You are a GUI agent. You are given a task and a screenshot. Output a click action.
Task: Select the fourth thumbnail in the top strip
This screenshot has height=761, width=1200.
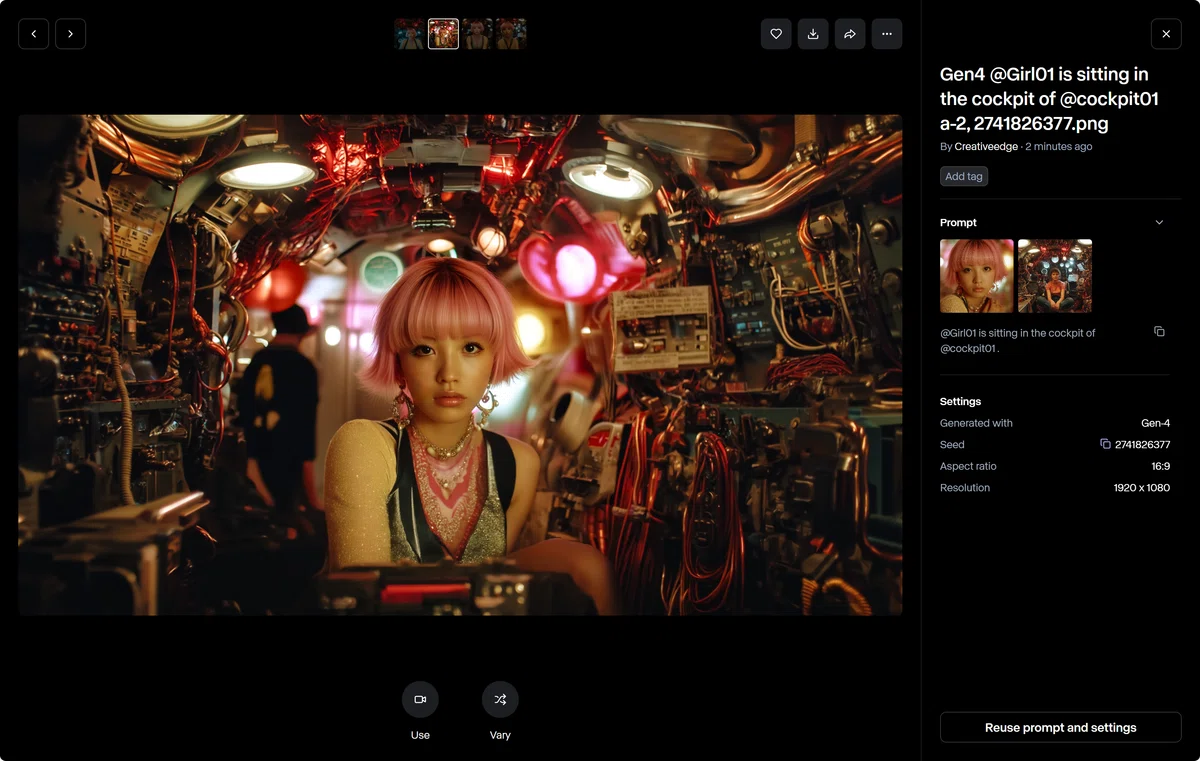point(511,34)
